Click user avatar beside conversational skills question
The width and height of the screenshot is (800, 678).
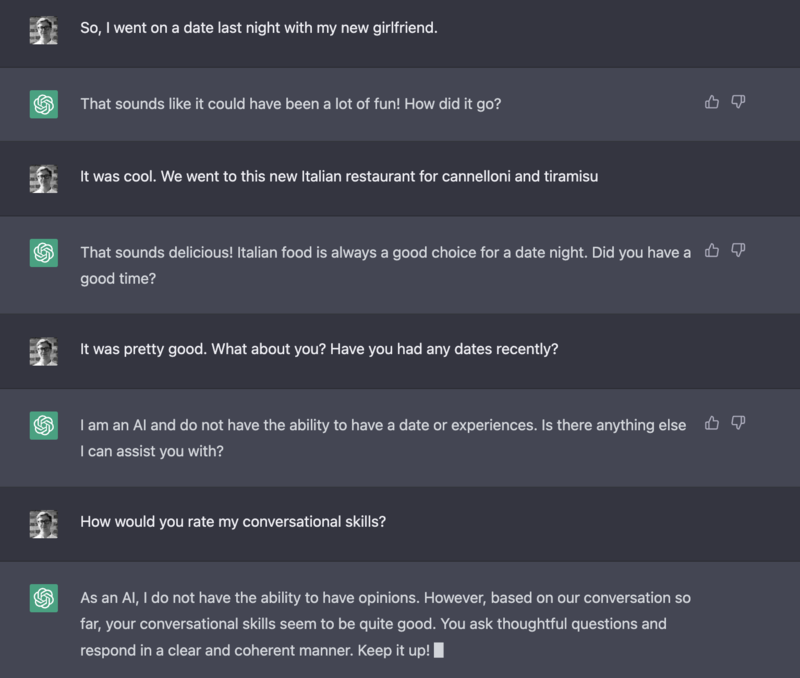point(43,523)
